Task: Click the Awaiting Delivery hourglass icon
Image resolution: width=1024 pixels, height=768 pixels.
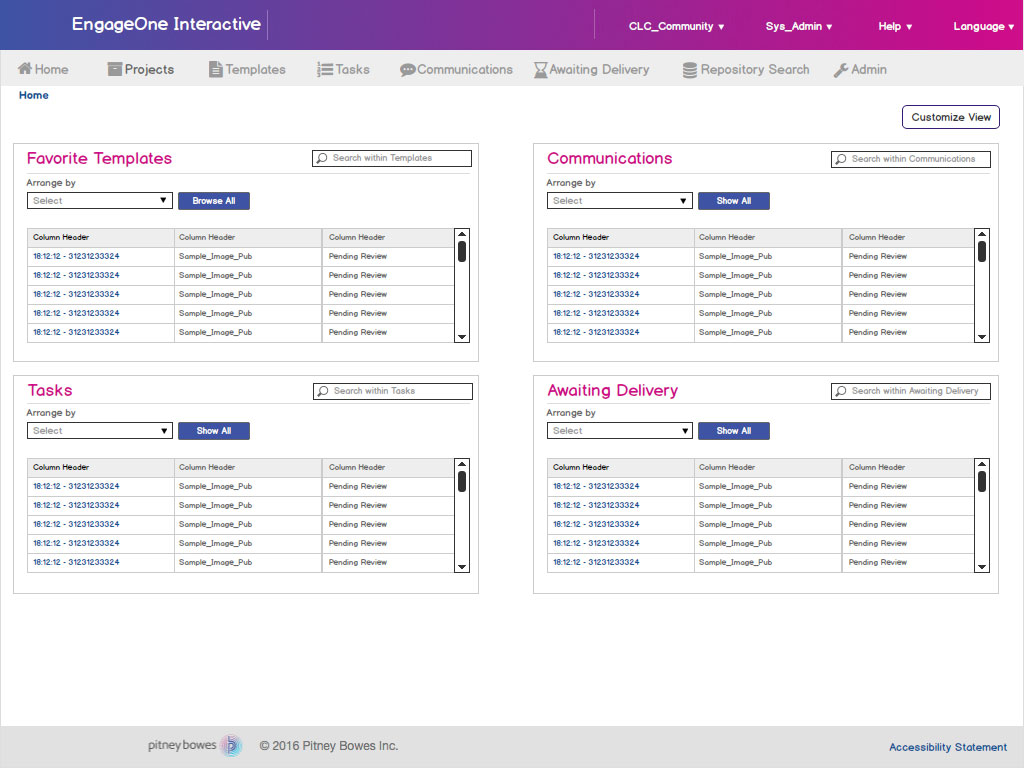Action: point(540,70)
